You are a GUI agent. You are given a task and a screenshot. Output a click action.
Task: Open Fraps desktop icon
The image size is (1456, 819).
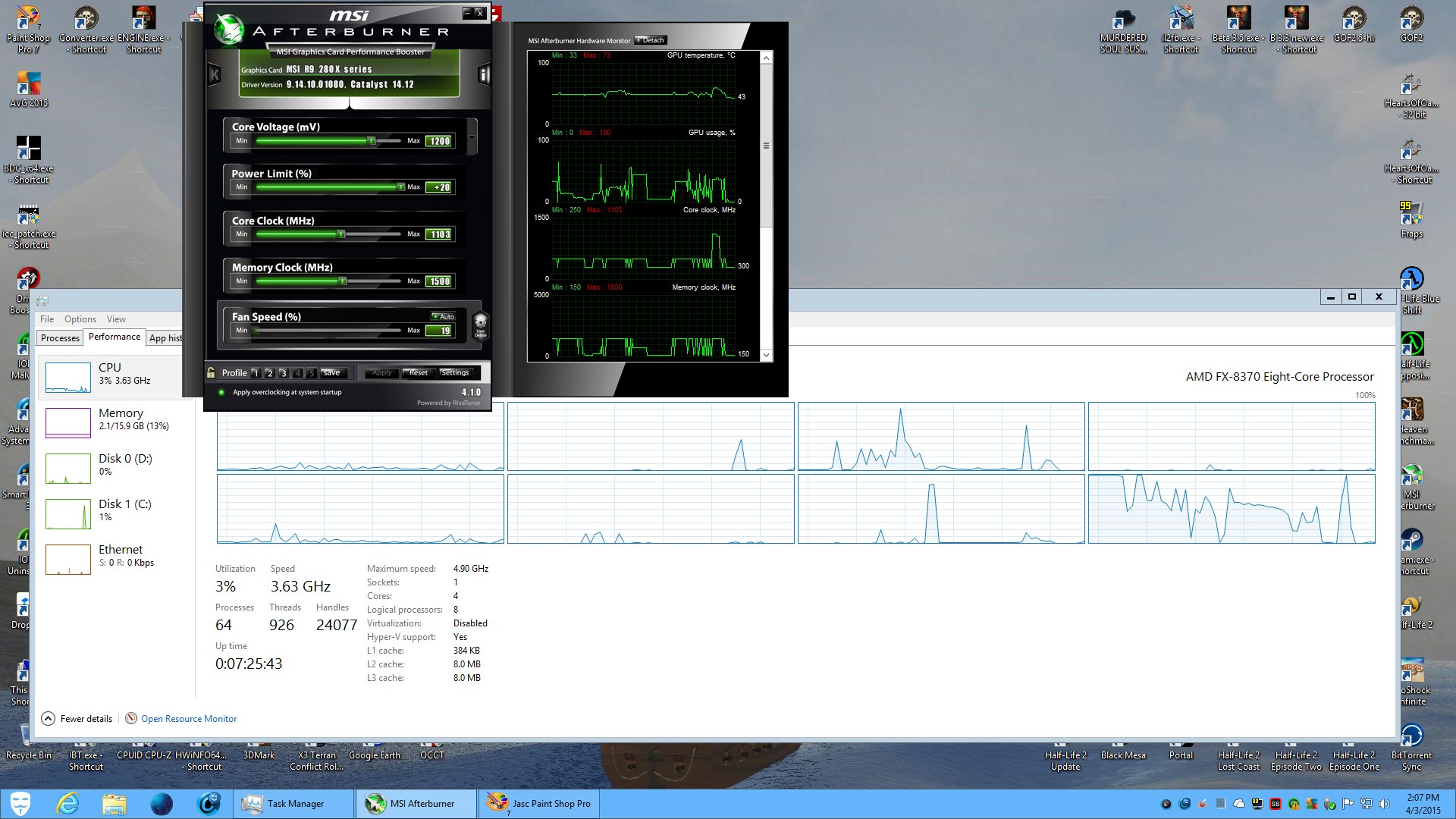pyautogui.click(x=1412, y=221)
